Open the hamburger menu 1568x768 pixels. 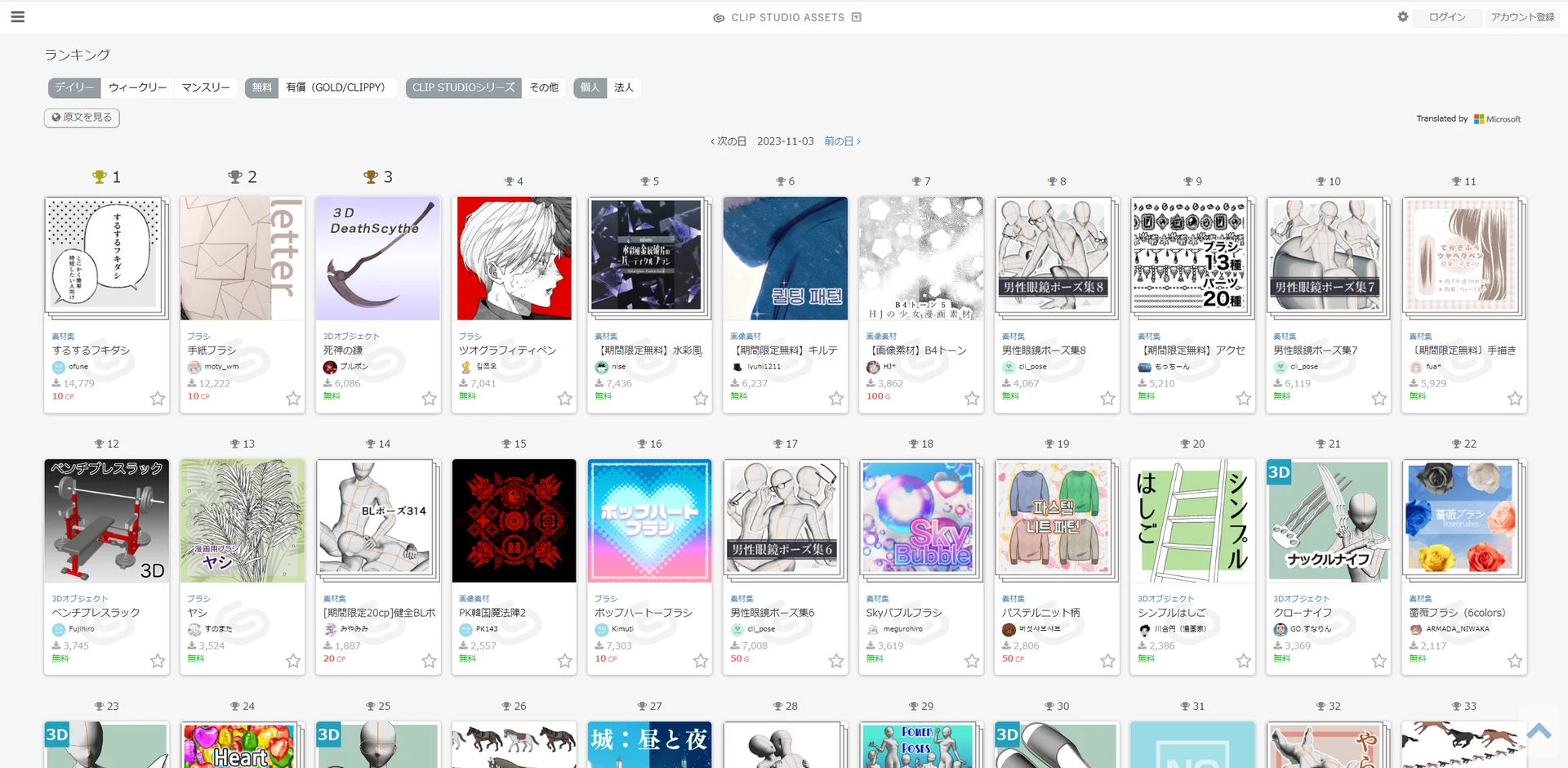pyautogui.click(x=18, y=16)
